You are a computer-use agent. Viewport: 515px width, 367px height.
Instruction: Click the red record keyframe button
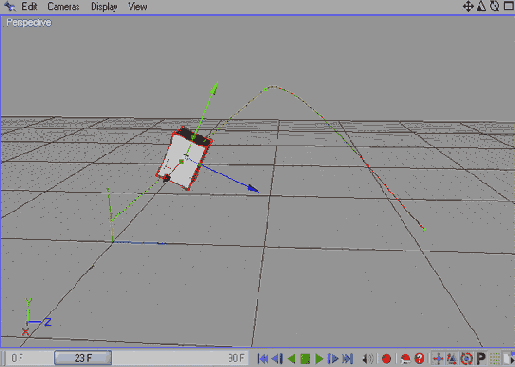386,359
